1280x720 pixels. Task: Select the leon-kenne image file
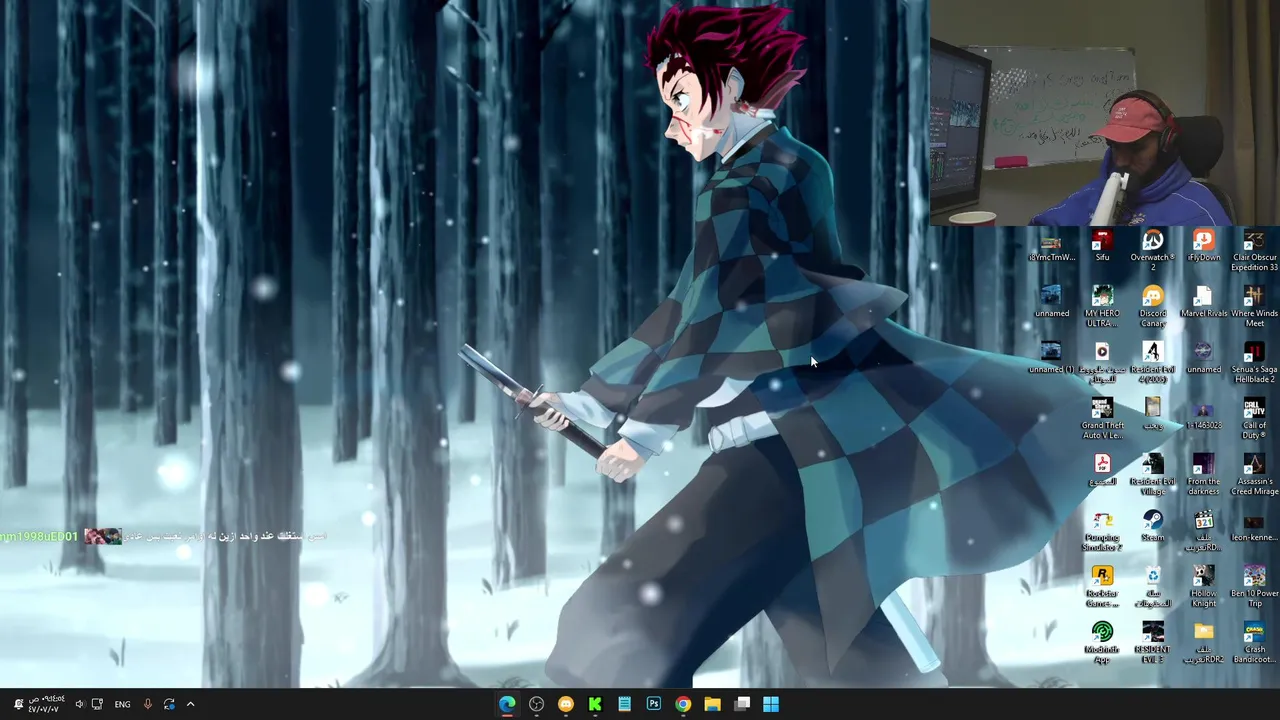pos(1254,527)
